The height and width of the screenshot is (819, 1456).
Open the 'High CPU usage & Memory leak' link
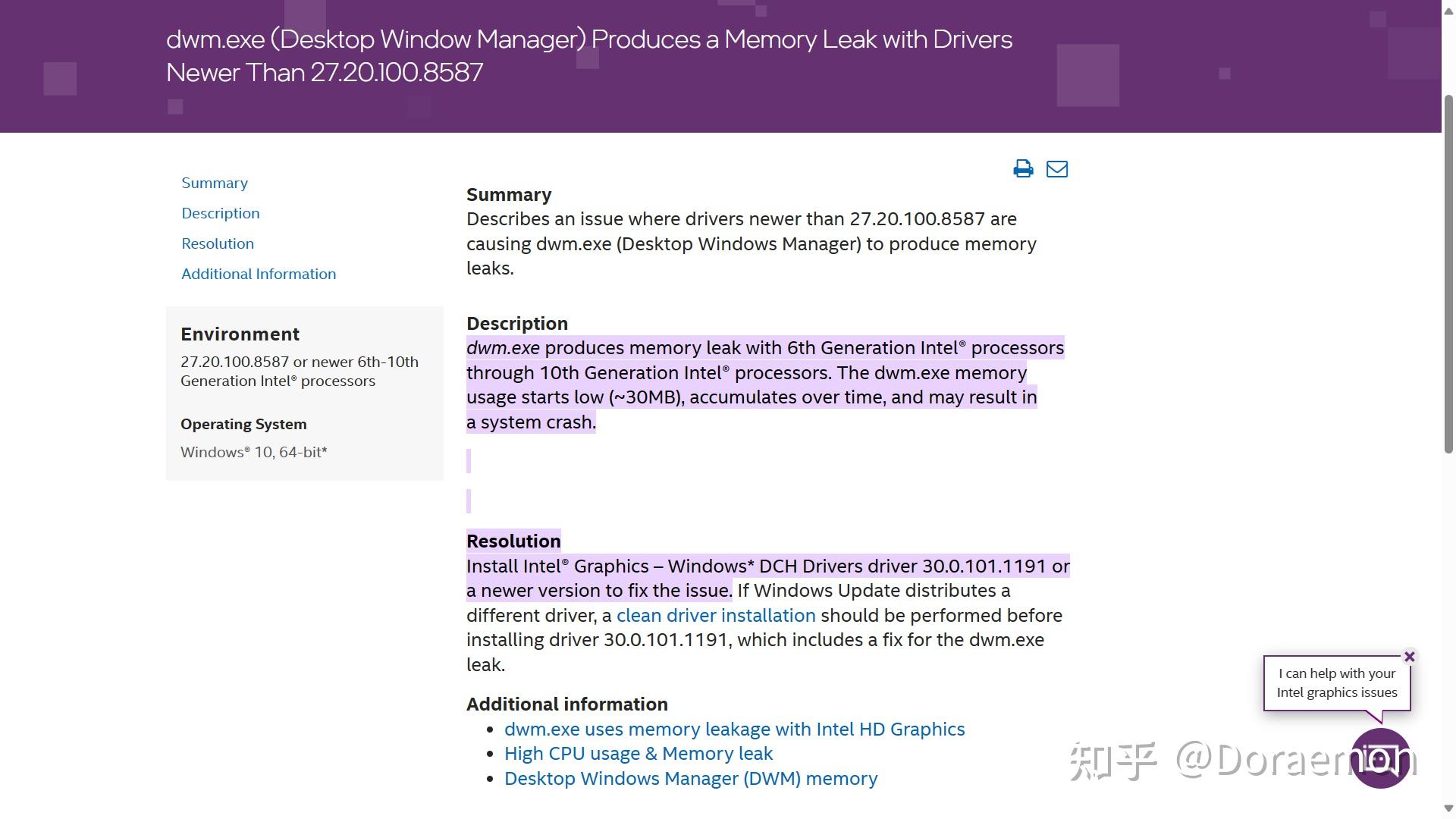pyautogui.click(x=639, y=754)
